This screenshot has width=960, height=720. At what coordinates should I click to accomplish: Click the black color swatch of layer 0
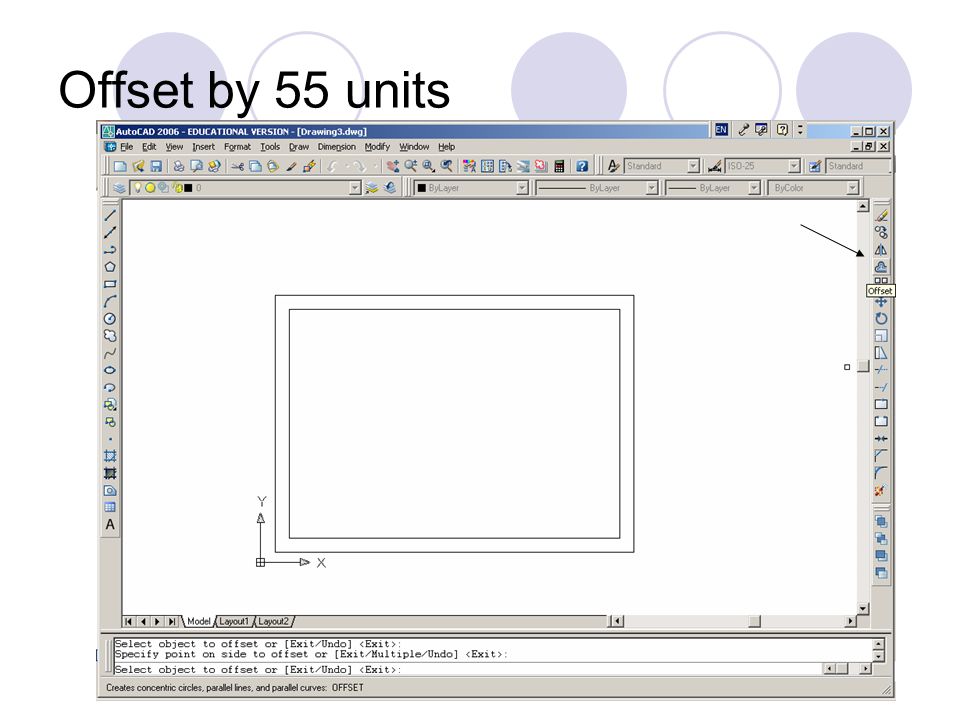[189, 188]
